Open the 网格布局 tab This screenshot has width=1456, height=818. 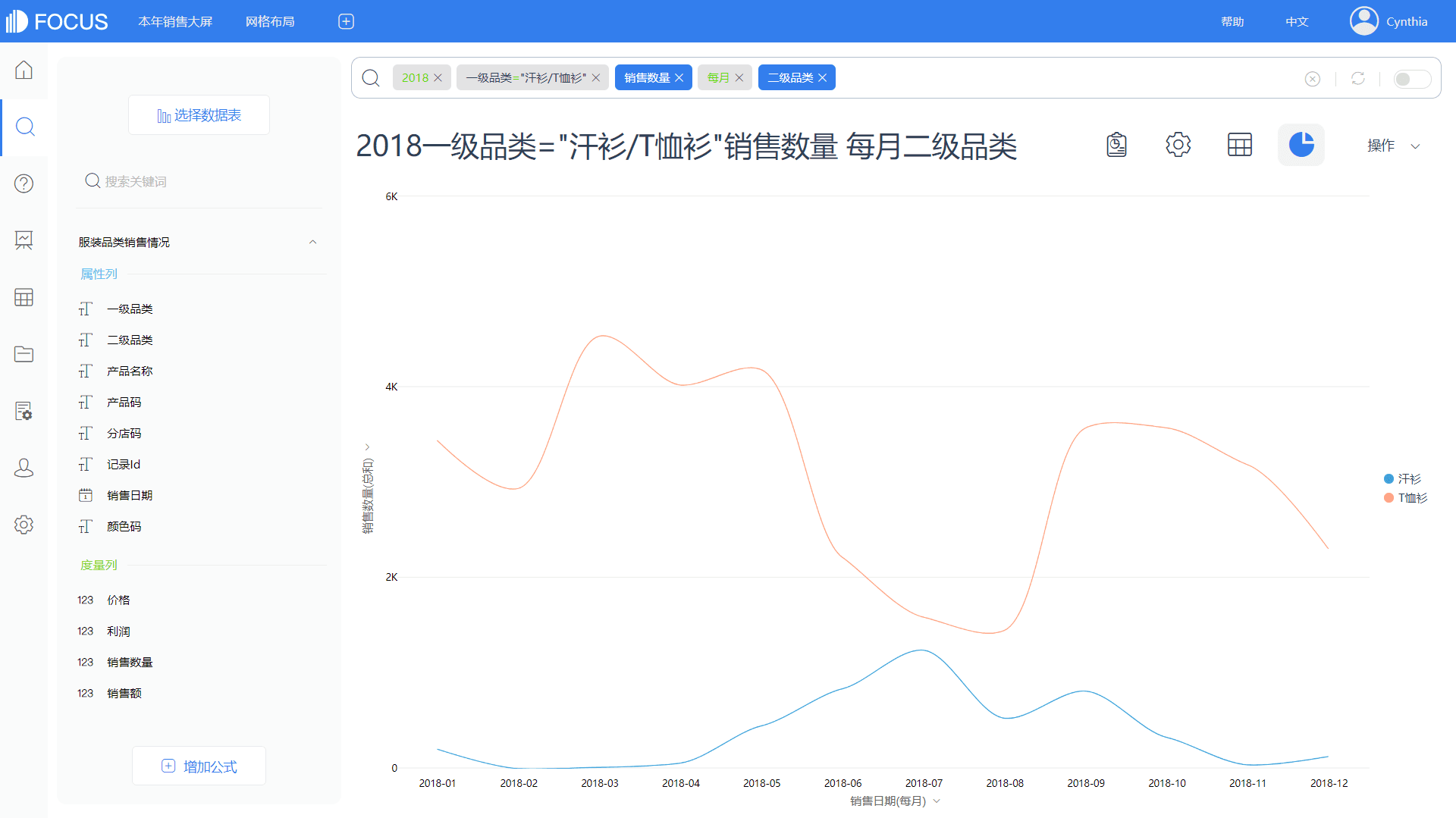pyautogui.click(x=270, y=21)
